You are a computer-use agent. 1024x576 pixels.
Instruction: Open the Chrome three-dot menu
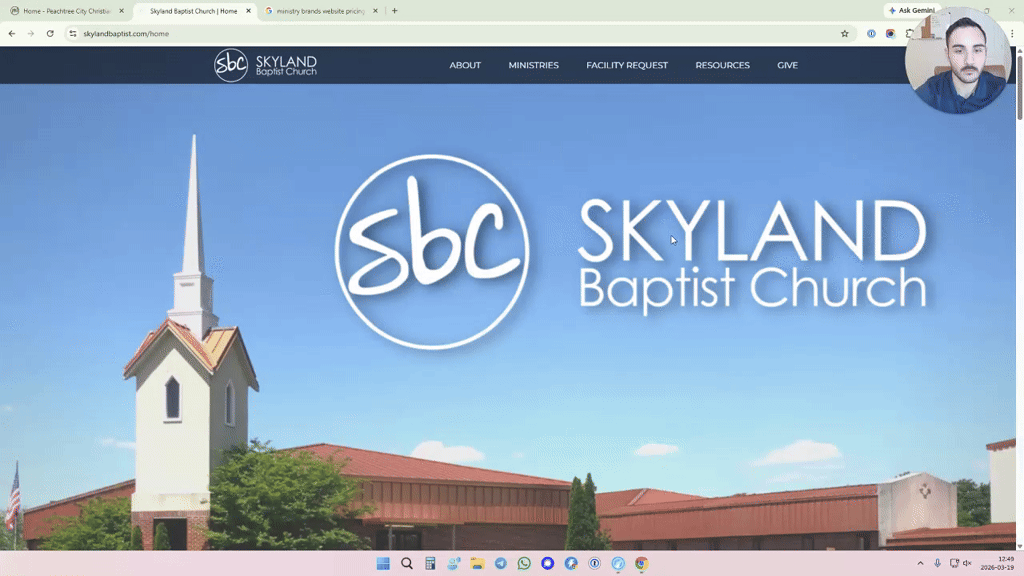click(x=1013, y=33)
